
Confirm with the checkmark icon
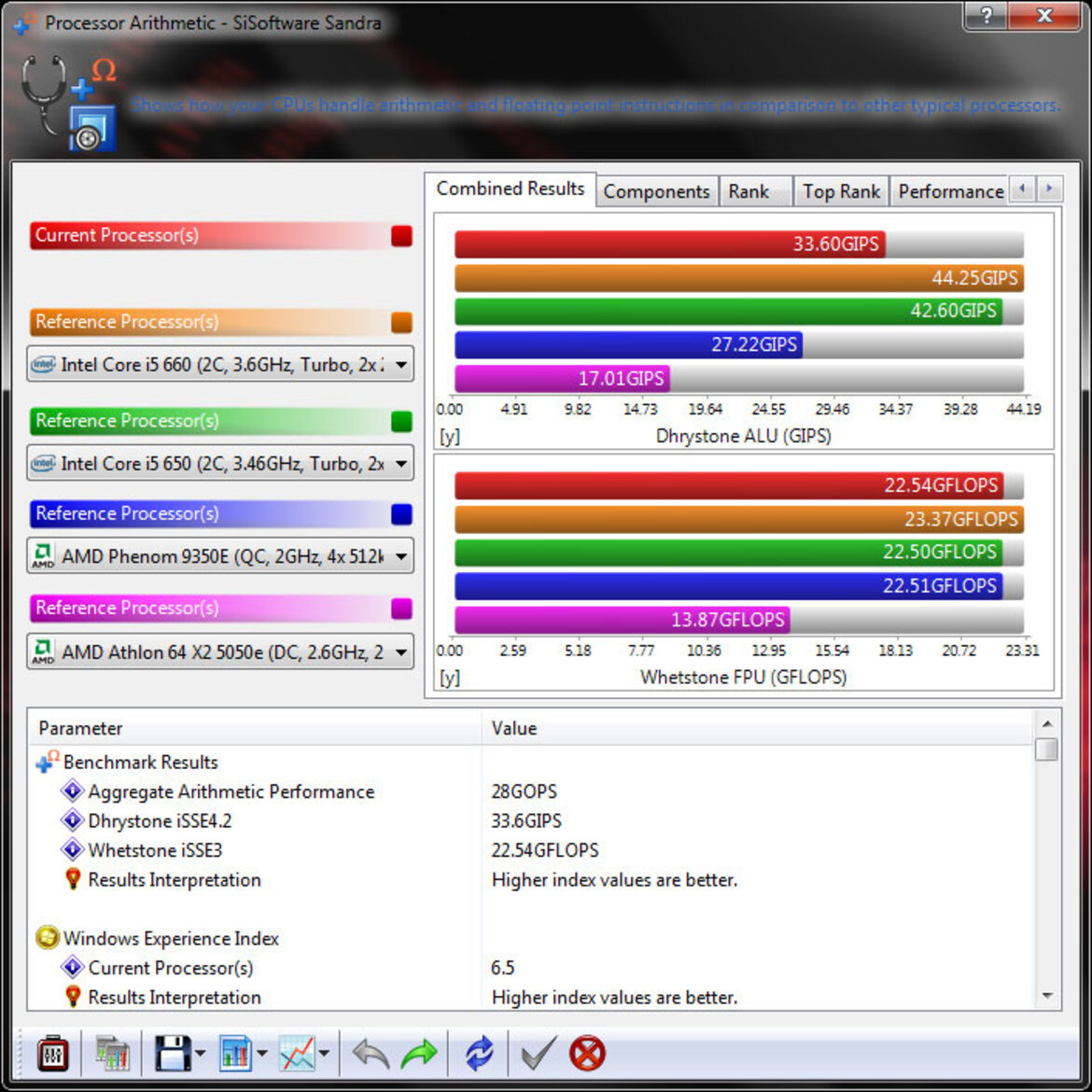click(539, 1052)
